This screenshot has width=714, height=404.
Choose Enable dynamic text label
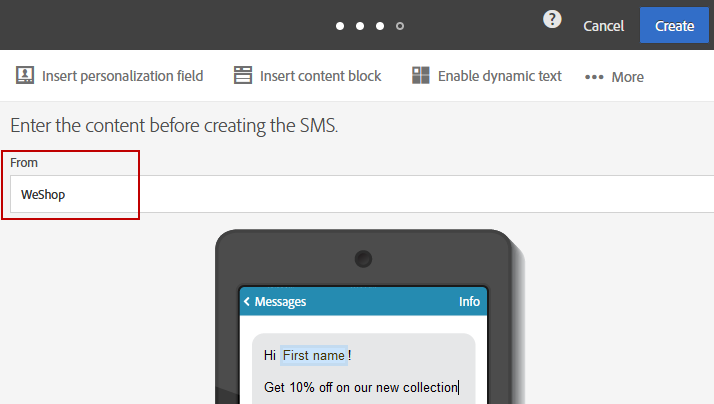pyautogui.click(x=500, y=76)
